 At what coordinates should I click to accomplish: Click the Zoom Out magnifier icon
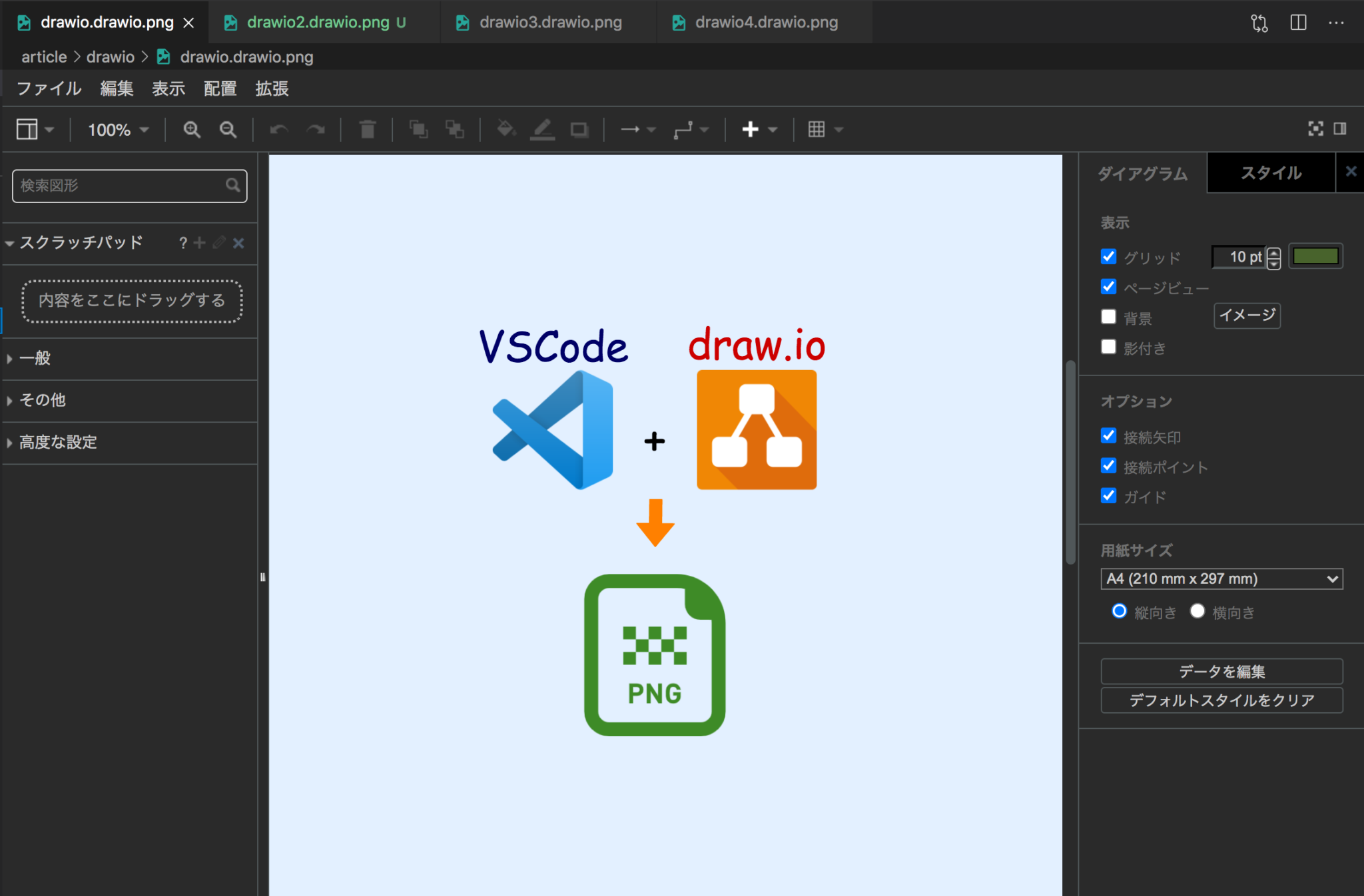[228, 129]
